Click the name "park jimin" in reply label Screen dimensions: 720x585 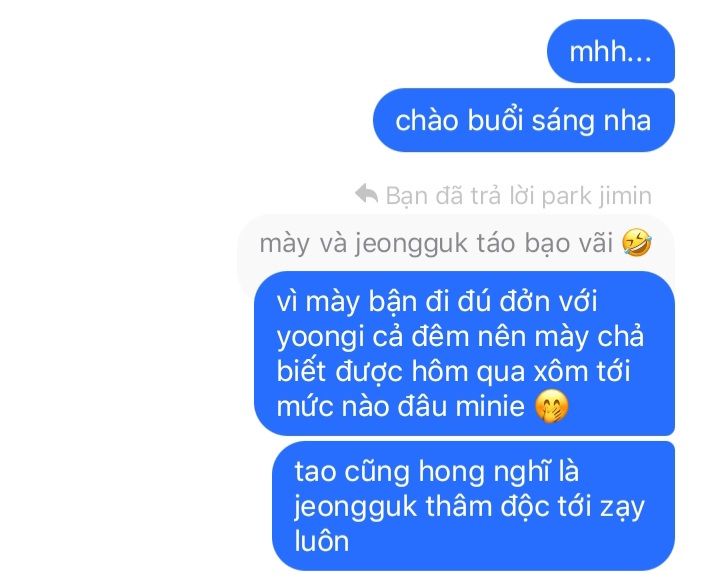tap(596, 197)
